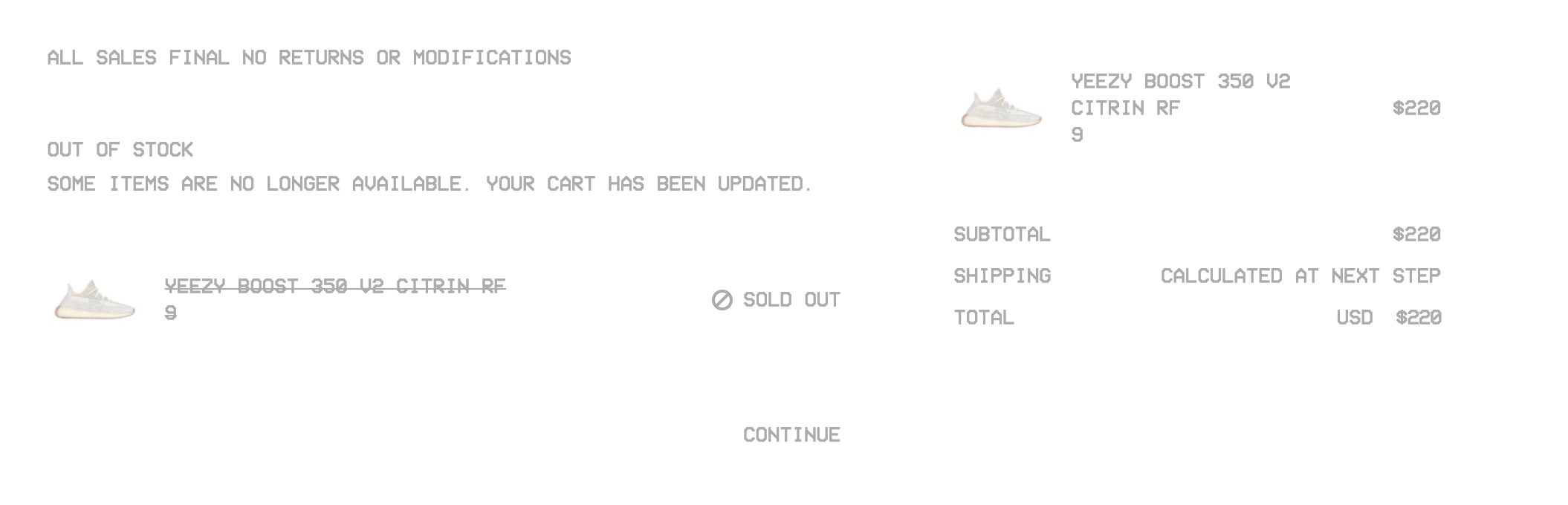The width and height of the screenshot is (1568, 505).
Task: Click the order summary Yeezy shoe thumbnail
Action: pyautogui.click(x=1001, y=108)
